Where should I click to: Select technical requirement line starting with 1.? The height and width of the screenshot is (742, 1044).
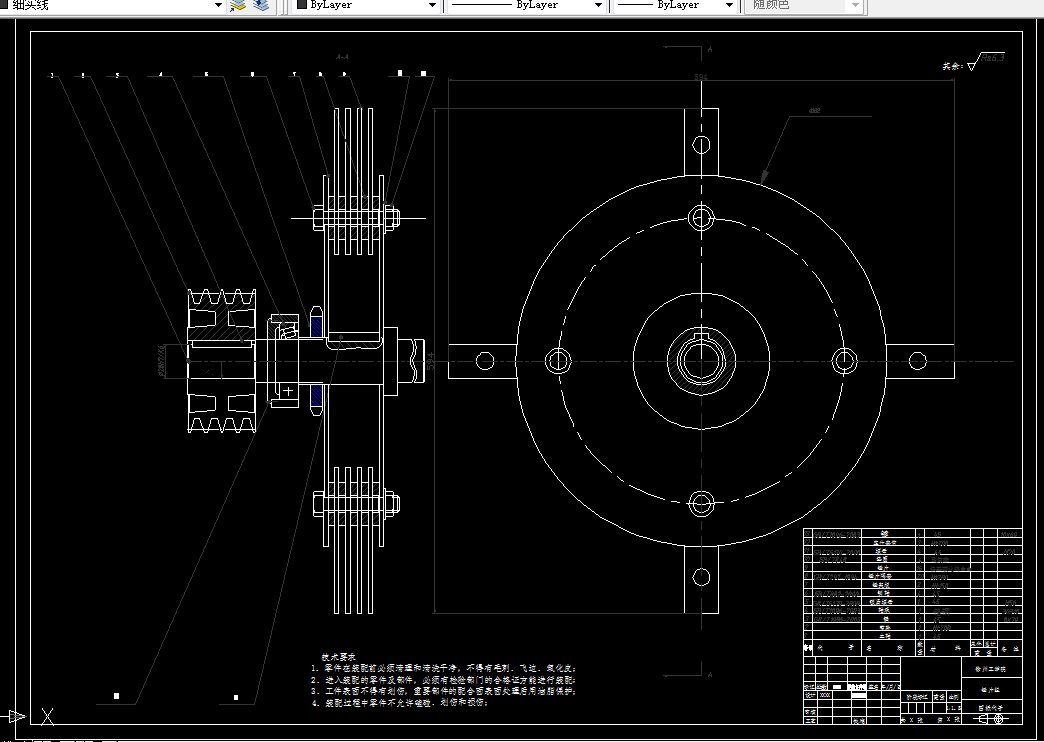click(x=443, y=668)
